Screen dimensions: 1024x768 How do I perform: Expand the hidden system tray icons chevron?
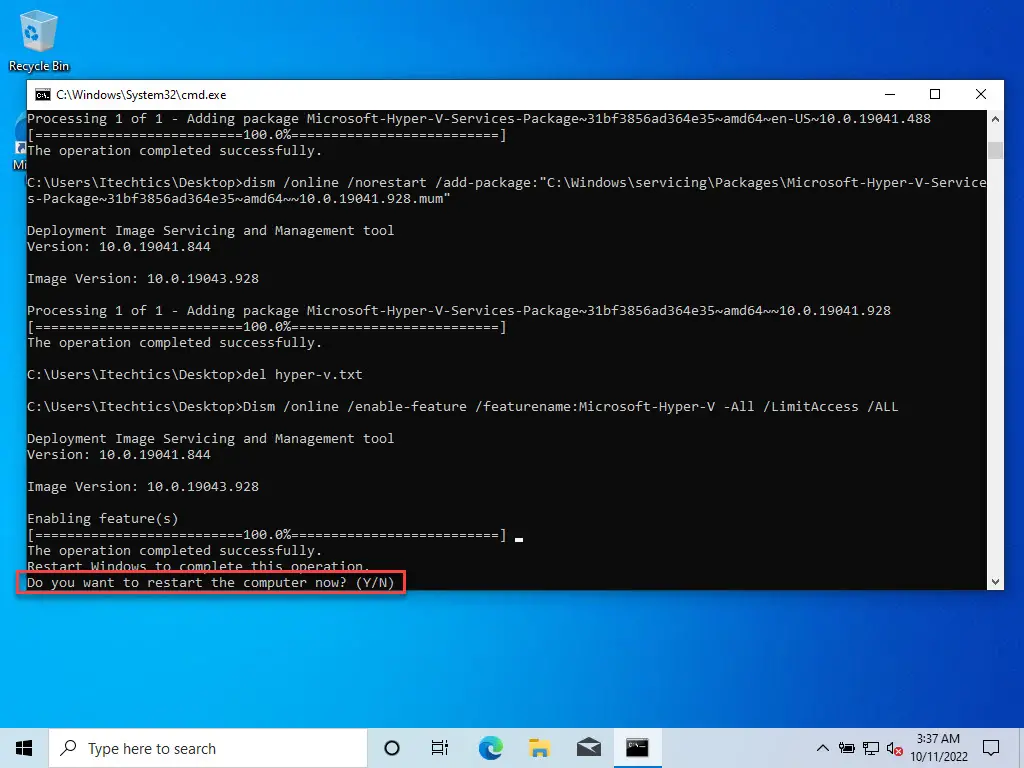(823, 748)
